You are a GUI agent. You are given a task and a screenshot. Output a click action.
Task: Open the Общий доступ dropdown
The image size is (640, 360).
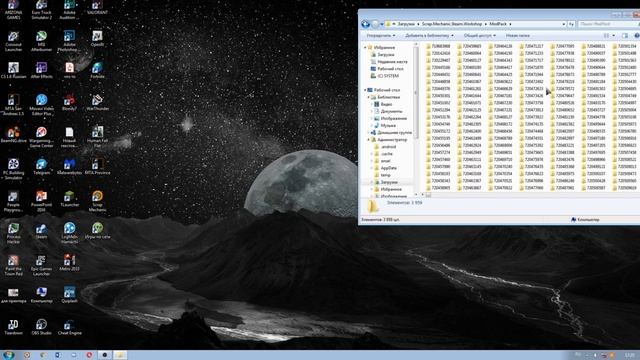click(x=480, y=36)
